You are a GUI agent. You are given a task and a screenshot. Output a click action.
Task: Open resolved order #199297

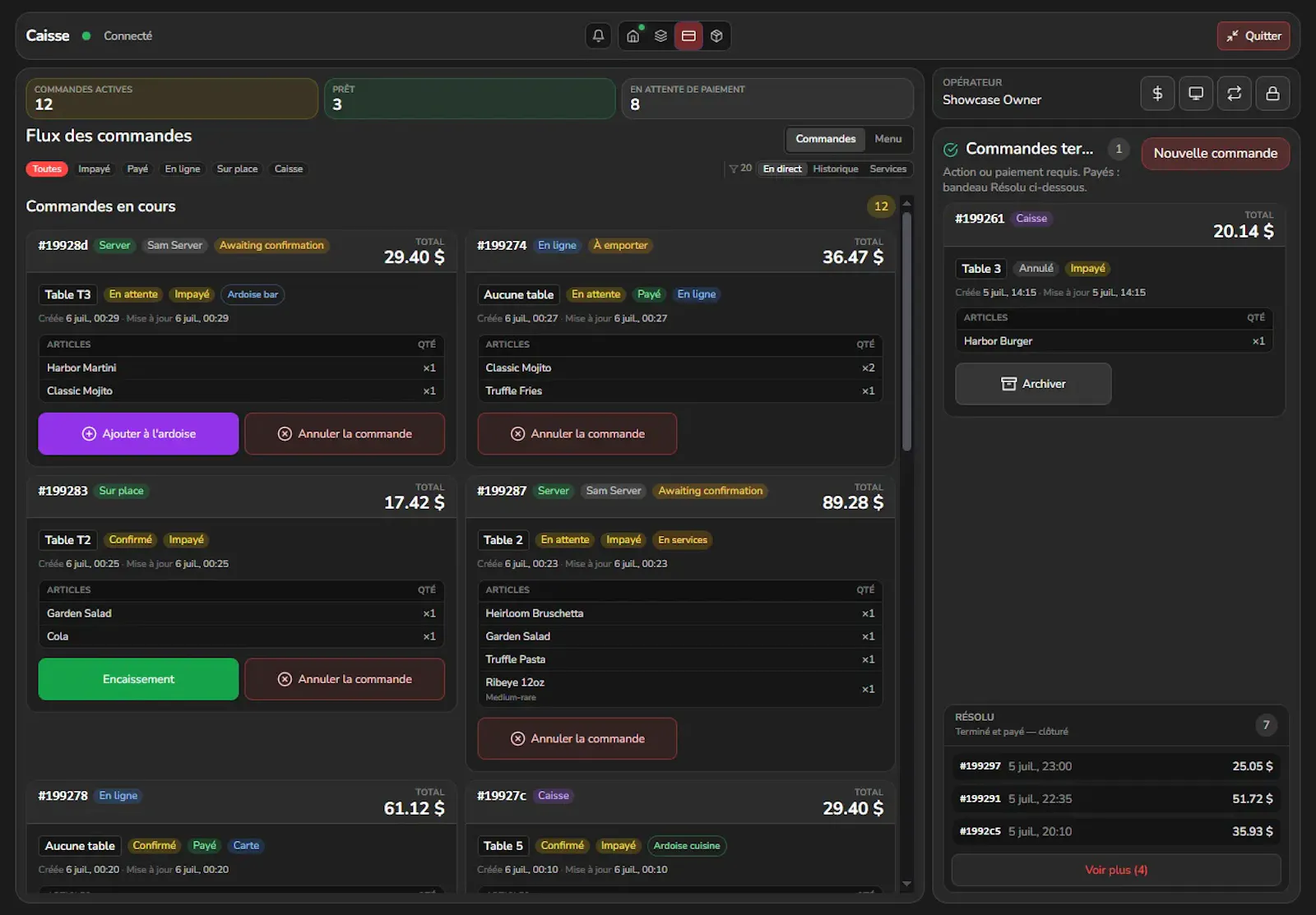tap(1116, 766)
